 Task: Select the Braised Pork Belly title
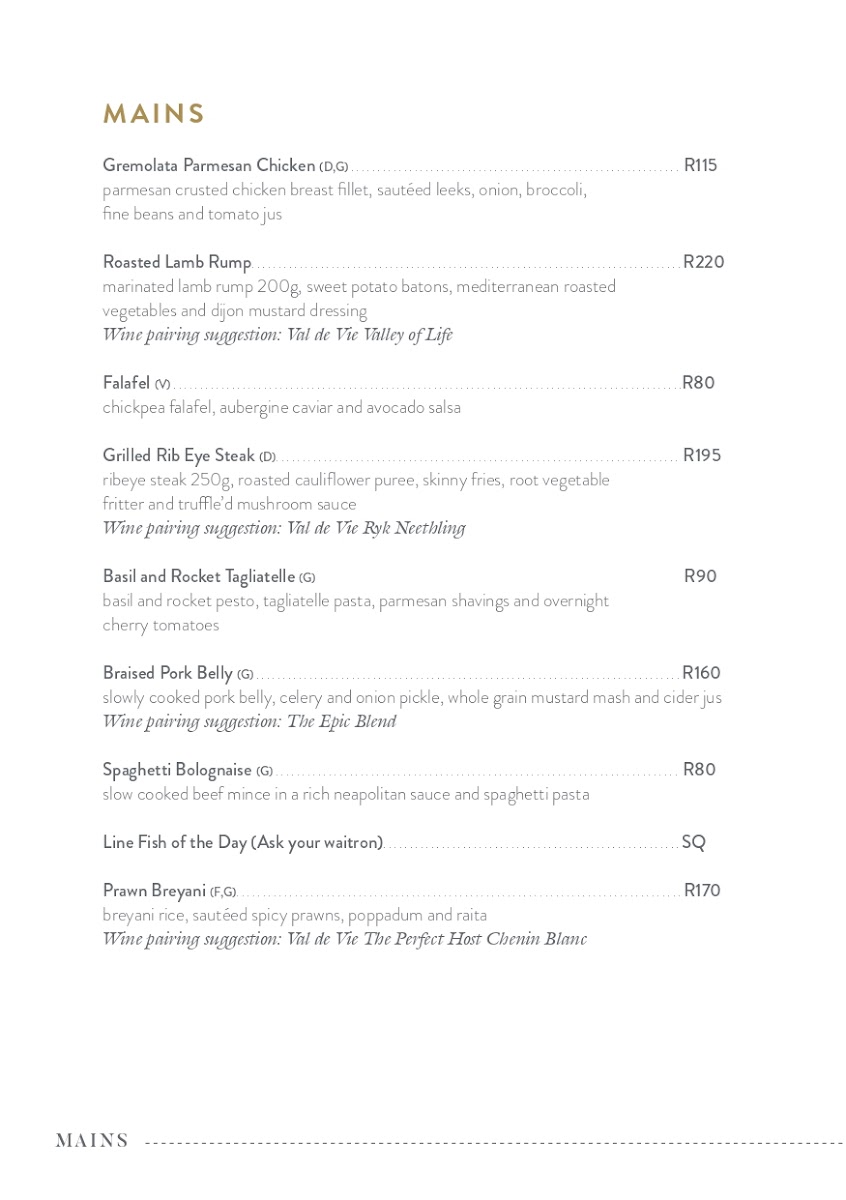[x=168, y=674]
